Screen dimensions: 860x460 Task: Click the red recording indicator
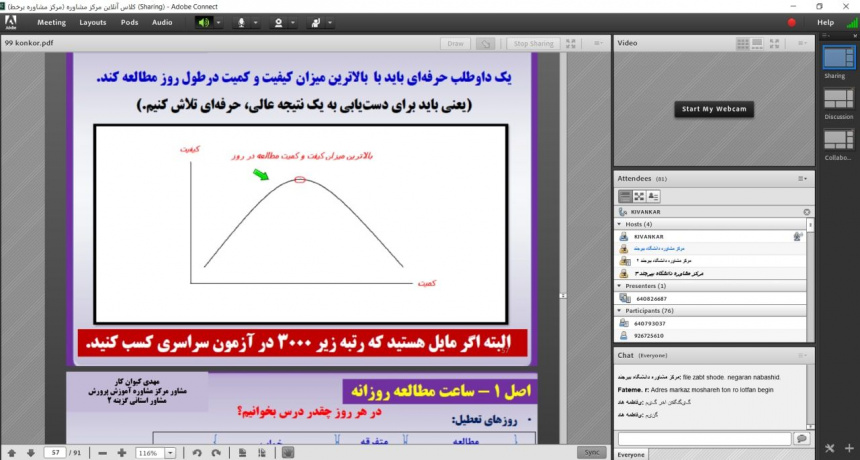click(x=791, y=22)
